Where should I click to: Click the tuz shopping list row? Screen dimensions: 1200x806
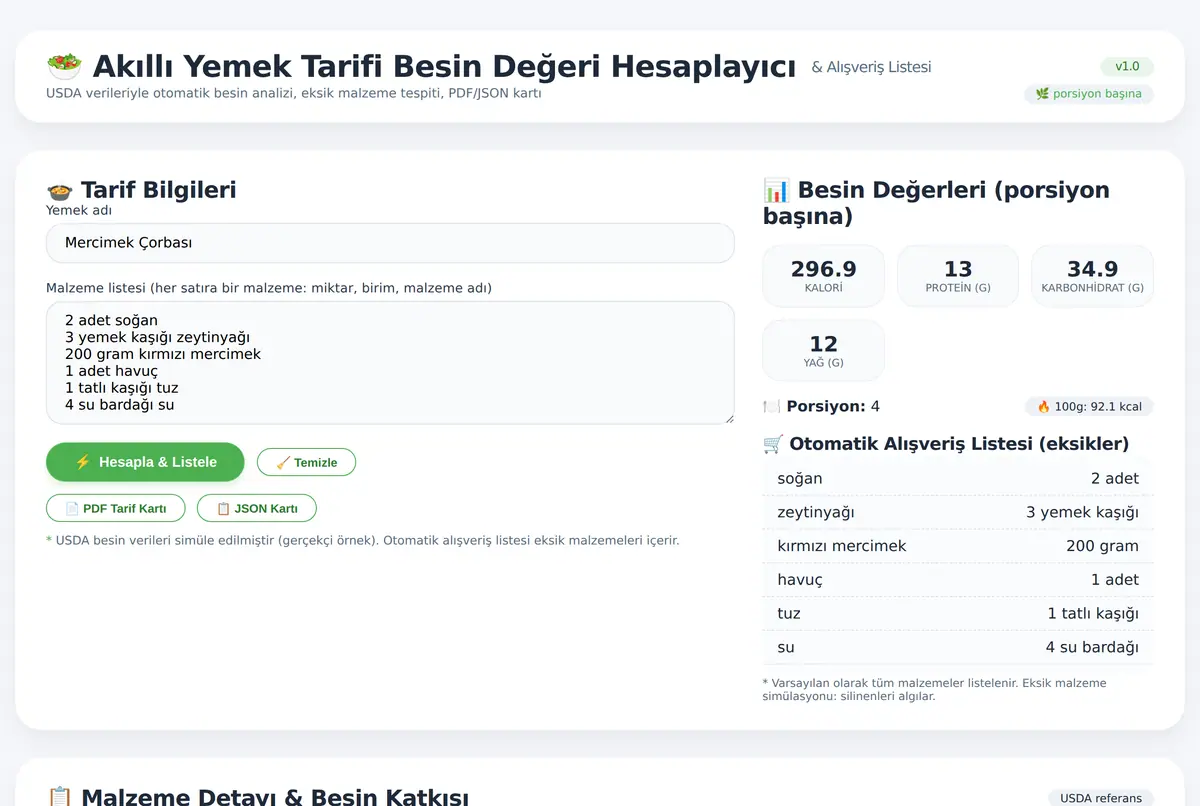[958, 613]
